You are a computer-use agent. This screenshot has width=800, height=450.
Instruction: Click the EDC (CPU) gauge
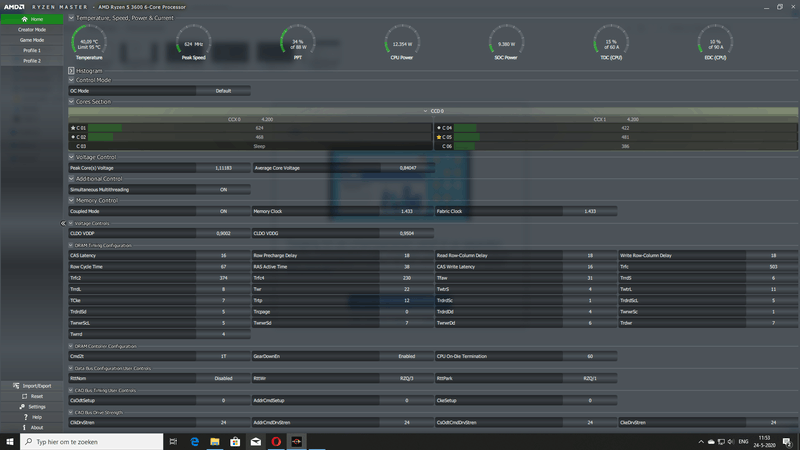715,42
